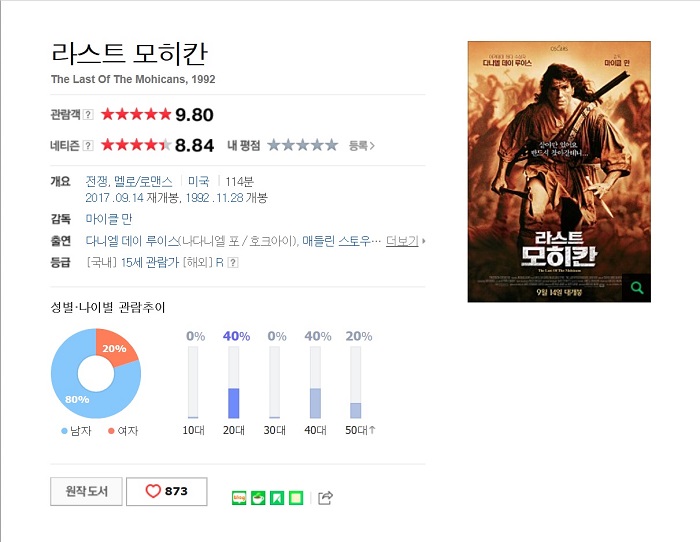Set my rating with the gray stars
Screen dimensions: 700x542
[302, 145]
